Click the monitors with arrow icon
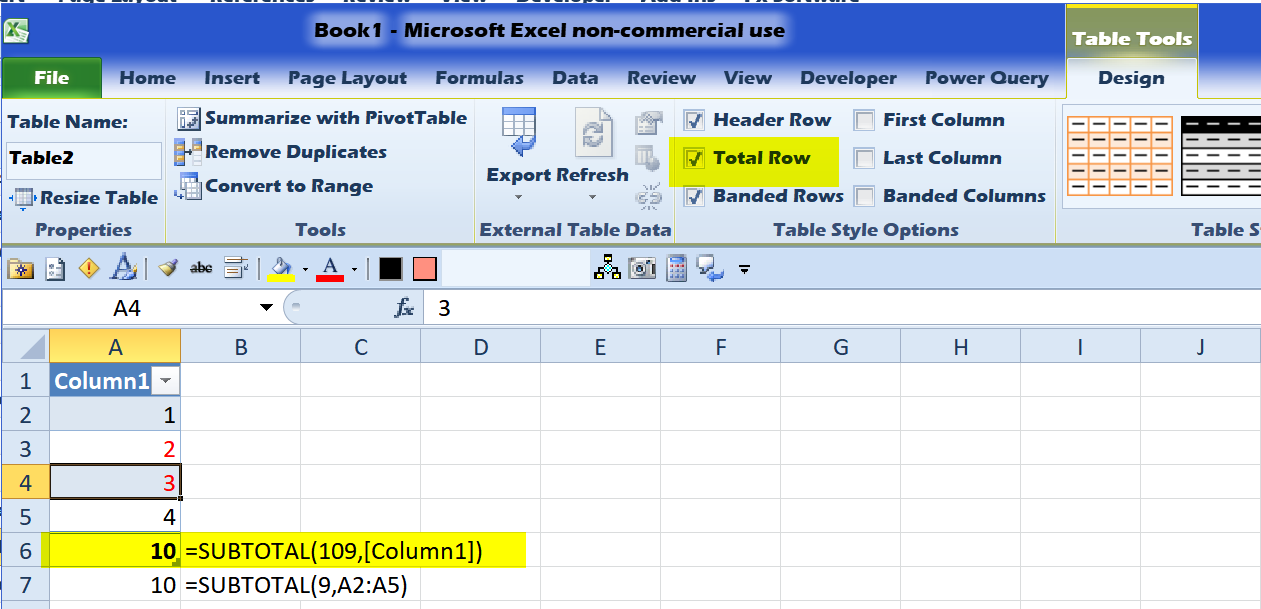 click(x=711, y=267)
